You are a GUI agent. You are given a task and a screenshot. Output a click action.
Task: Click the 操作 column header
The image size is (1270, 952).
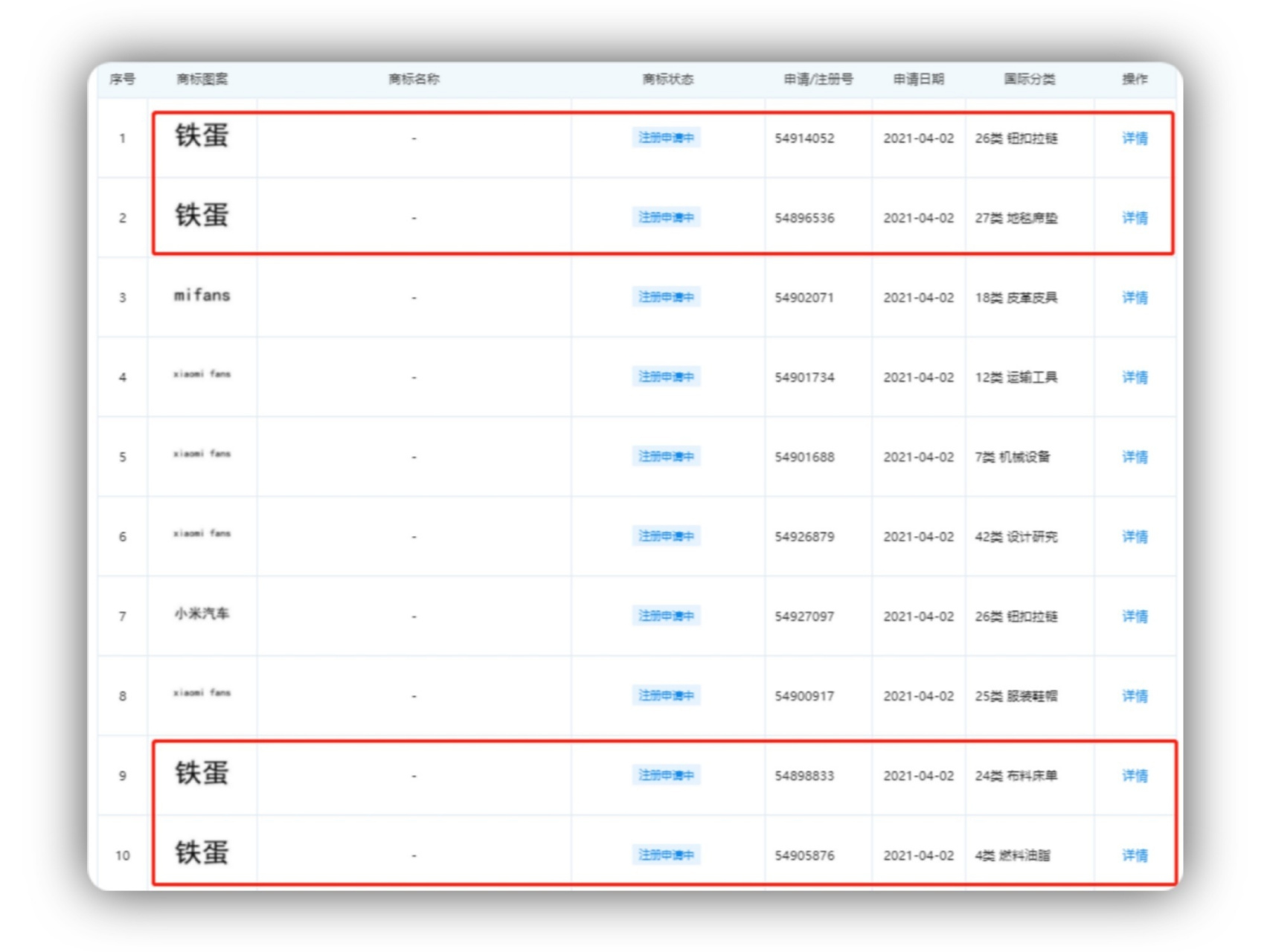(1135, 79)
